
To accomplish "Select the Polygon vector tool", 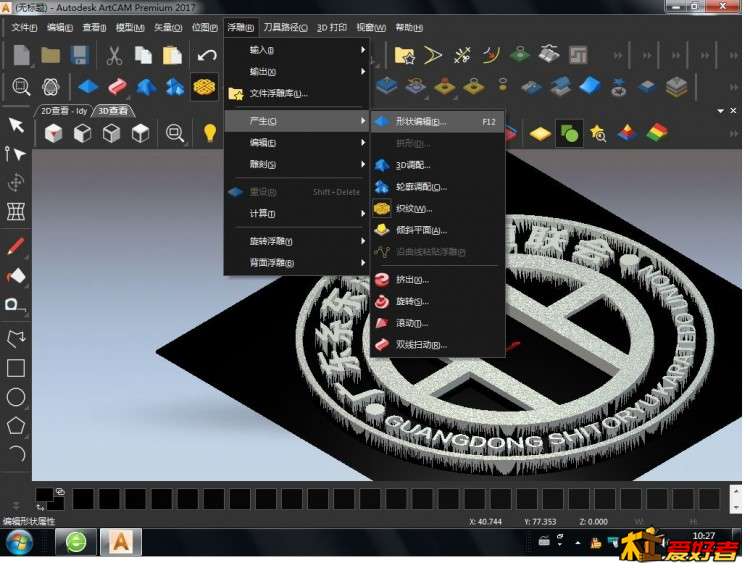I will point(16,425).
